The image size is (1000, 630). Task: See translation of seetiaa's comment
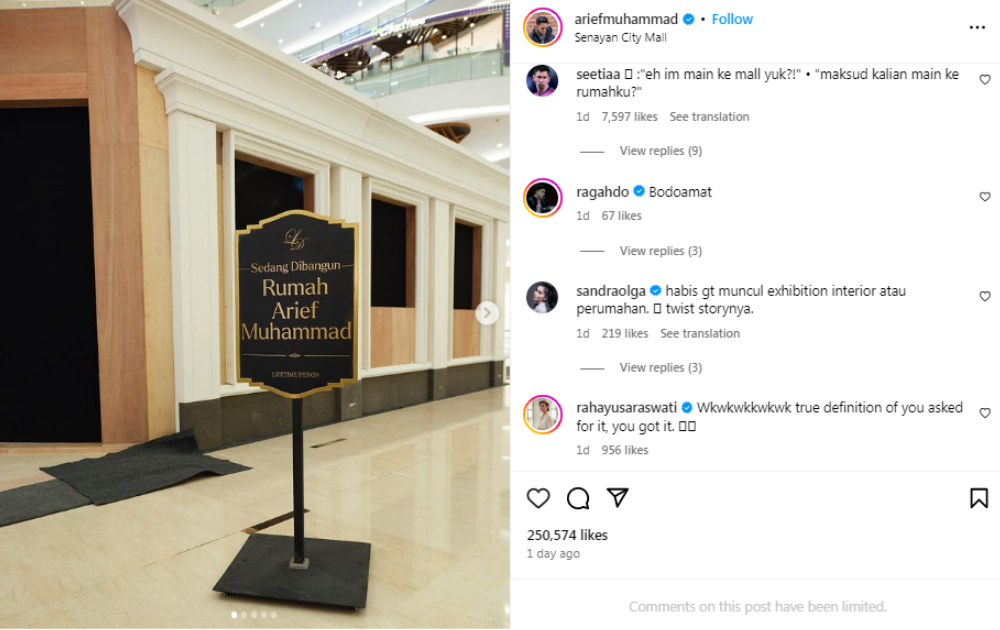(x=709, y=117)
